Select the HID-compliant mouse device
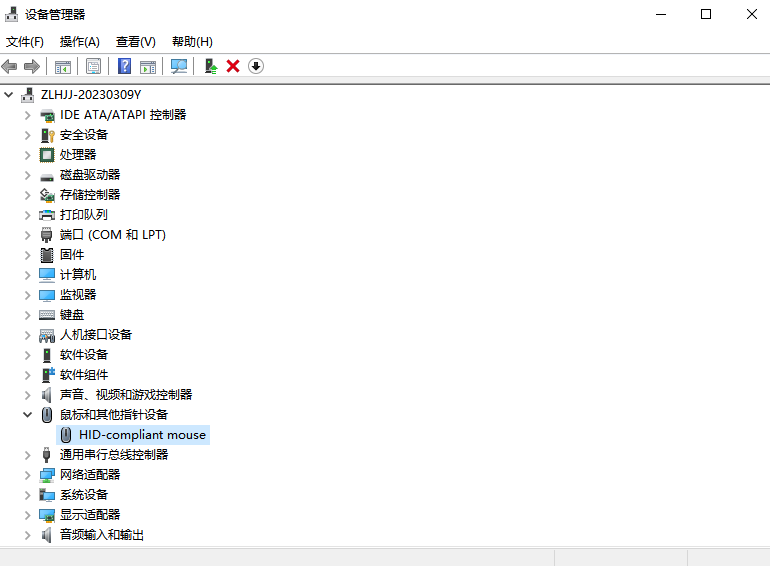The image size is (770, 566). pos(142,435)
